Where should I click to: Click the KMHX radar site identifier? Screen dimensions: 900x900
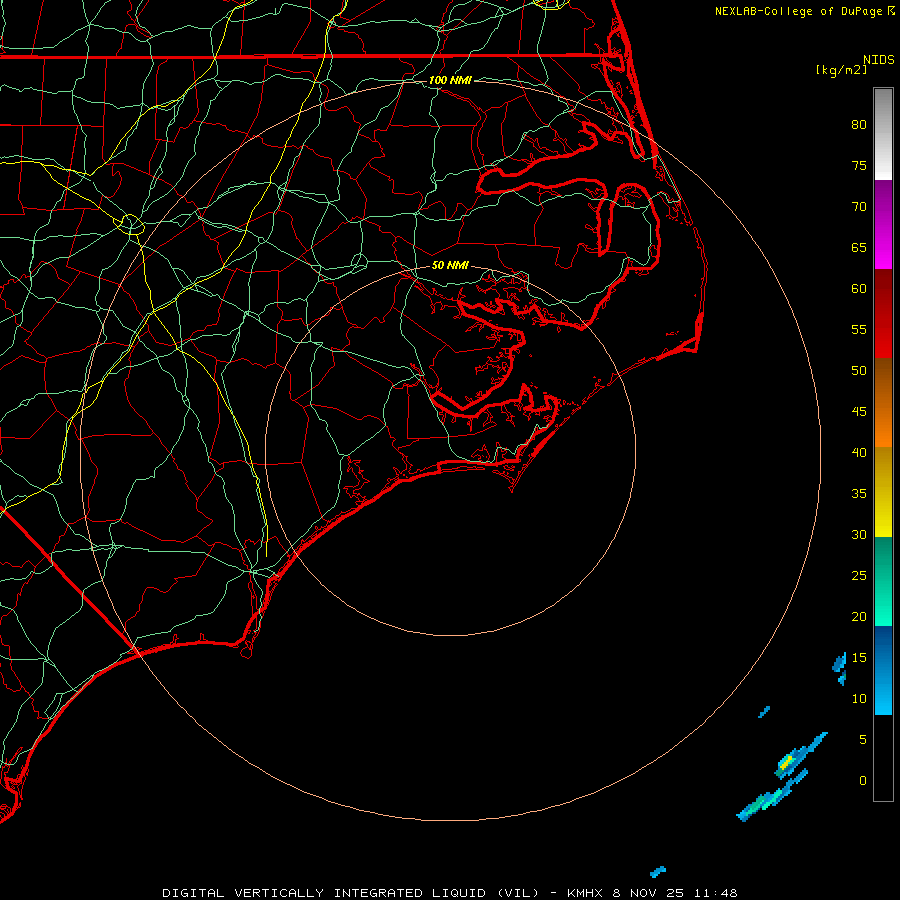click(588, 893)
